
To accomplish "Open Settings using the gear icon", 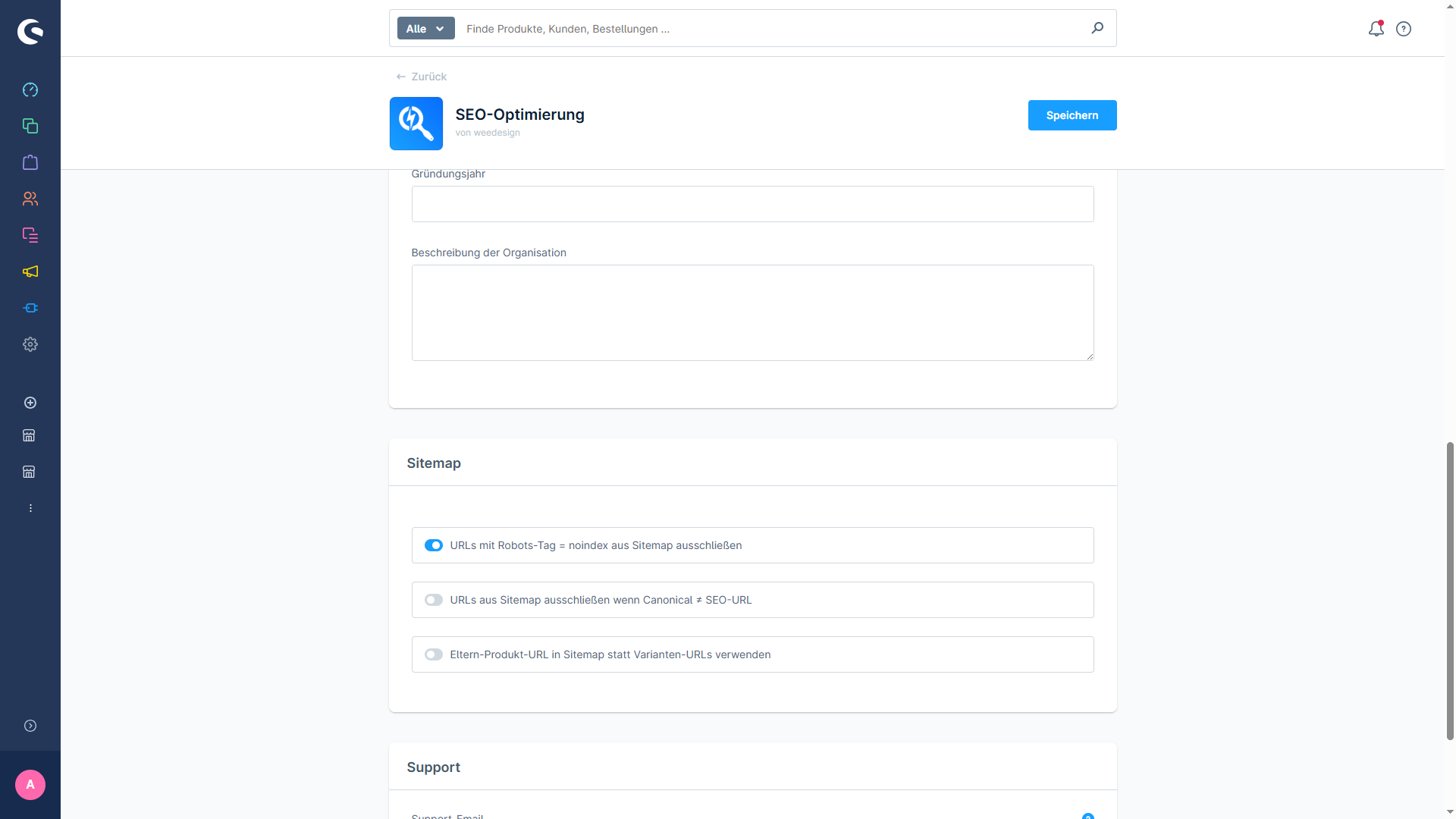I will [30, 344].
